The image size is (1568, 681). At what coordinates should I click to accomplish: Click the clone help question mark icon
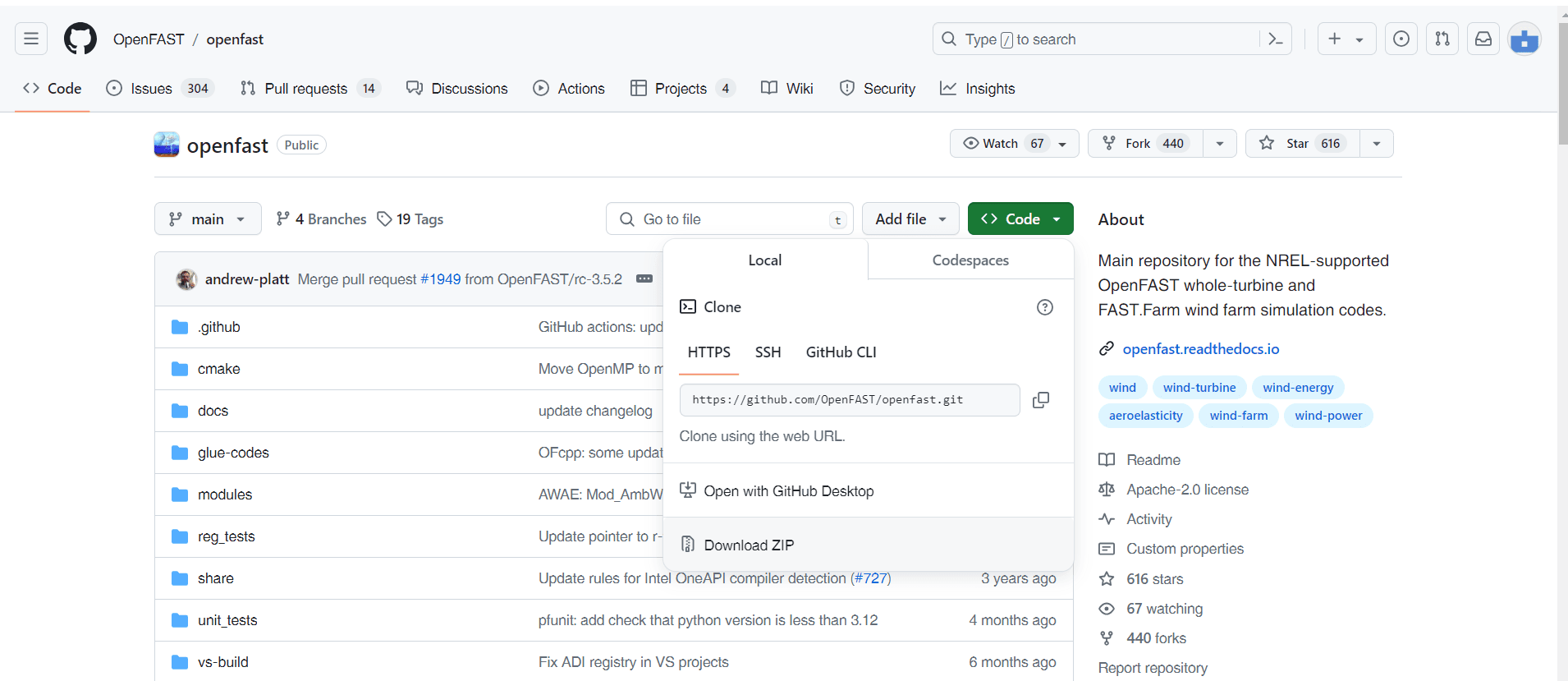(1045, 307)
